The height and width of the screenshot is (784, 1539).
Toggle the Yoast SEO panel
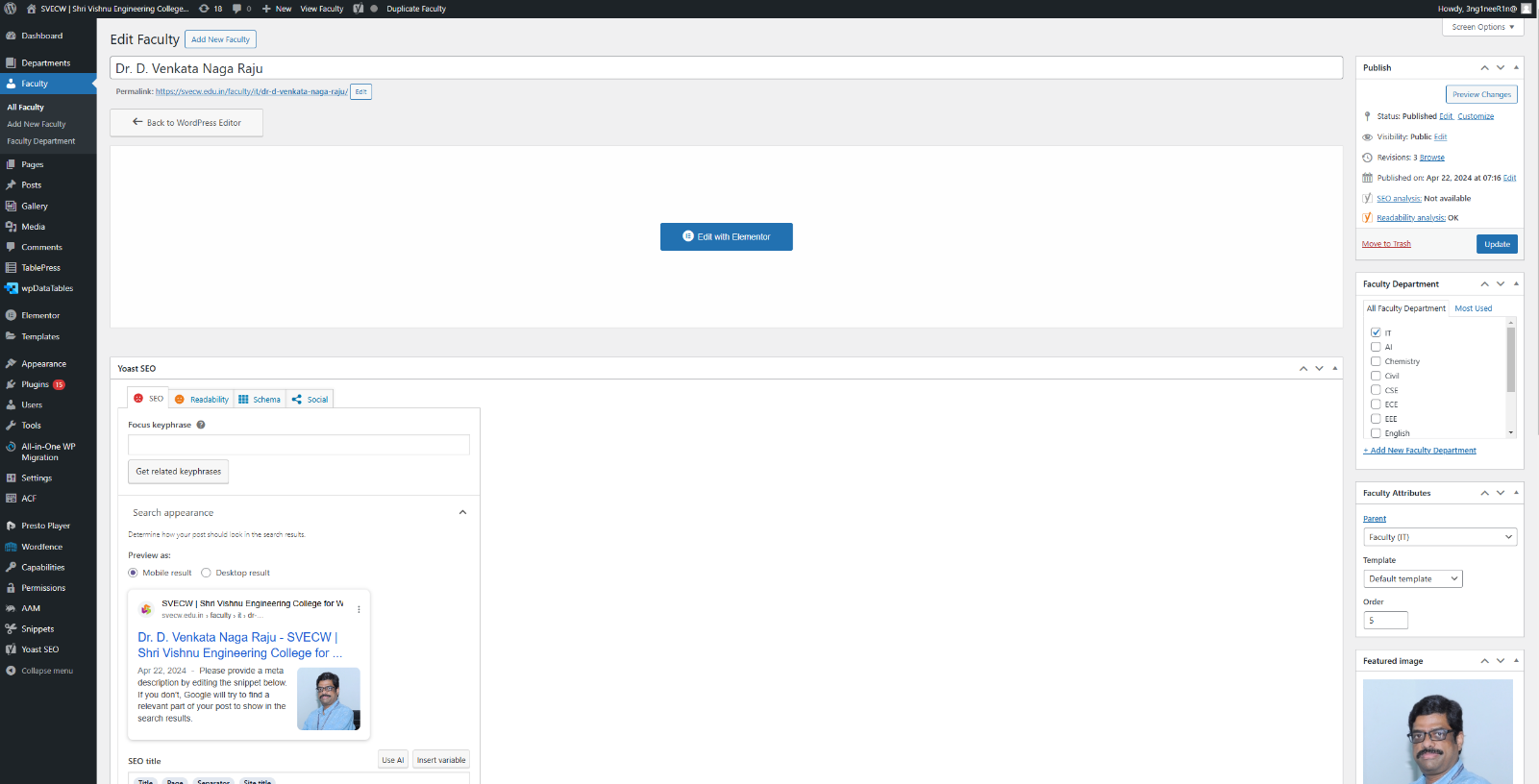pyautogui.click(x=1334, y=368)
